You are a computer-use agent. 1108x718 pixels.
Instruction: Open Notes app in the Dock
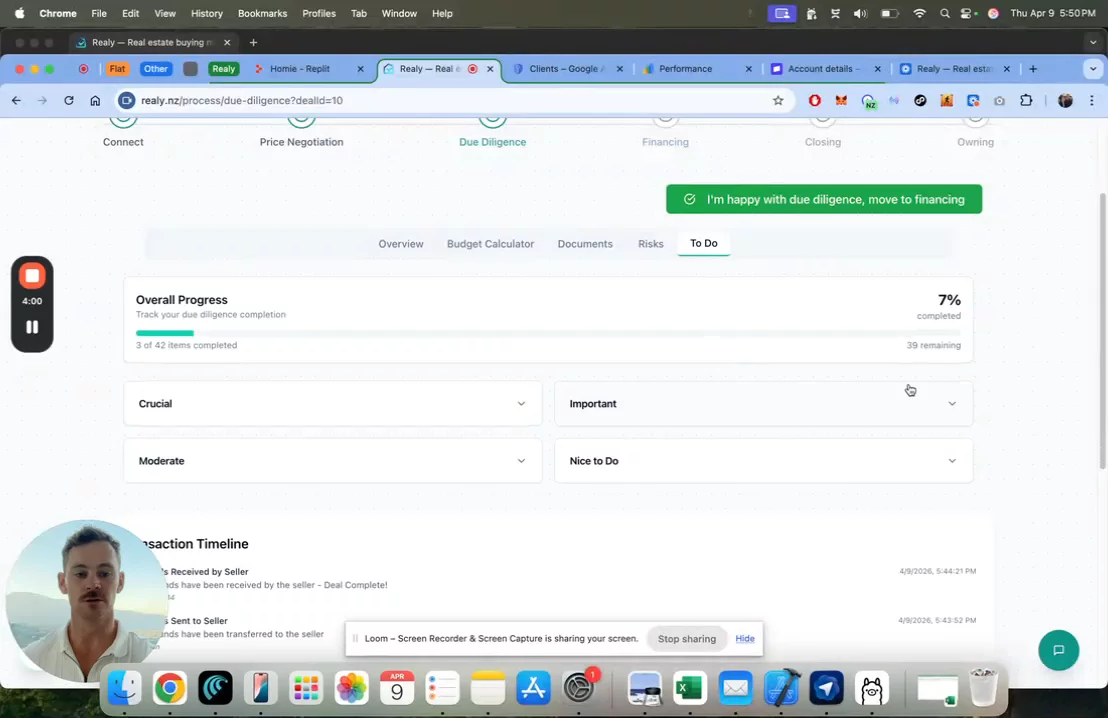click(488, 688)
